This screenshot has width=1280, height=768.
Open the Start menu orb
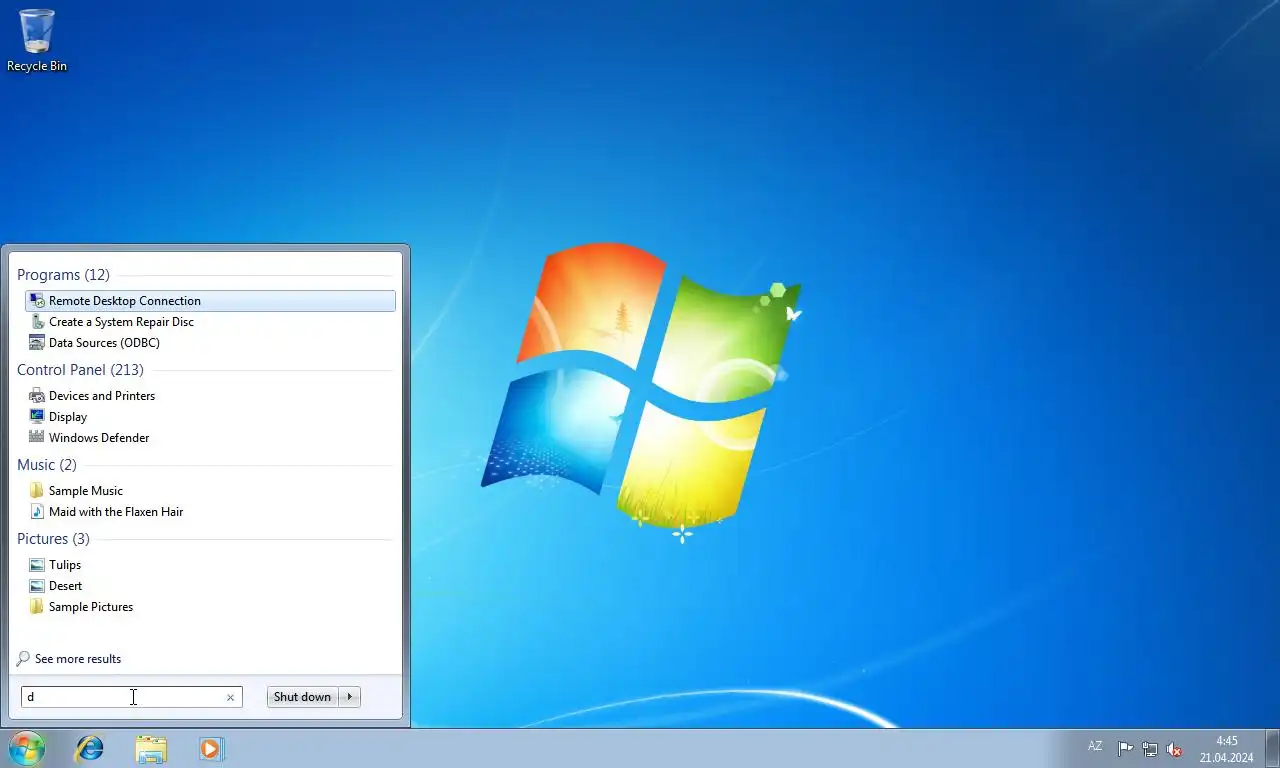coord(27,748)
